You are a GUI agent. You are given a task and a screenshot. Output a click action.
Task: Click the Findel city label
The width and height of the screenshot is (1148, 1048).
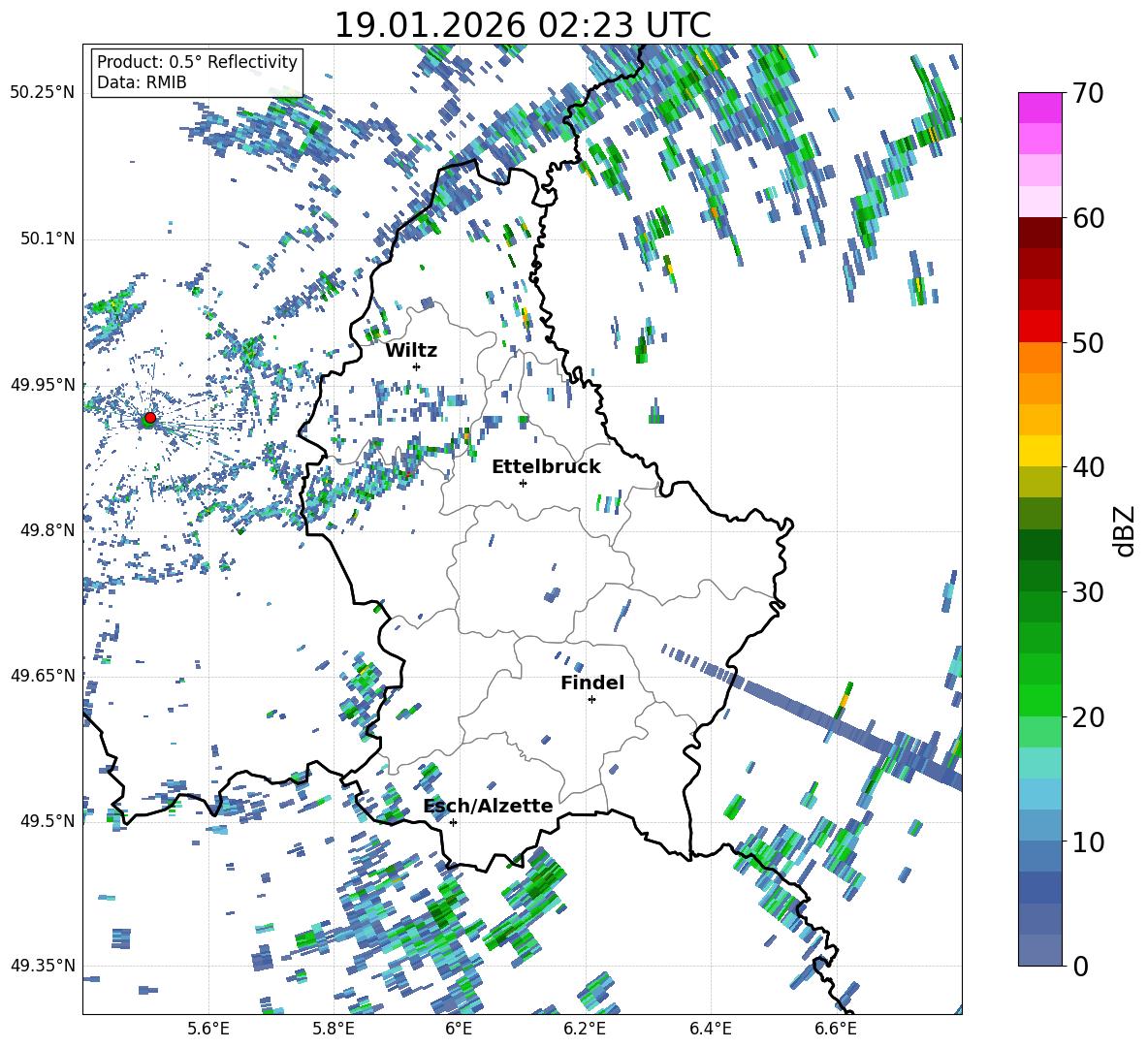[x=592, y=683]
